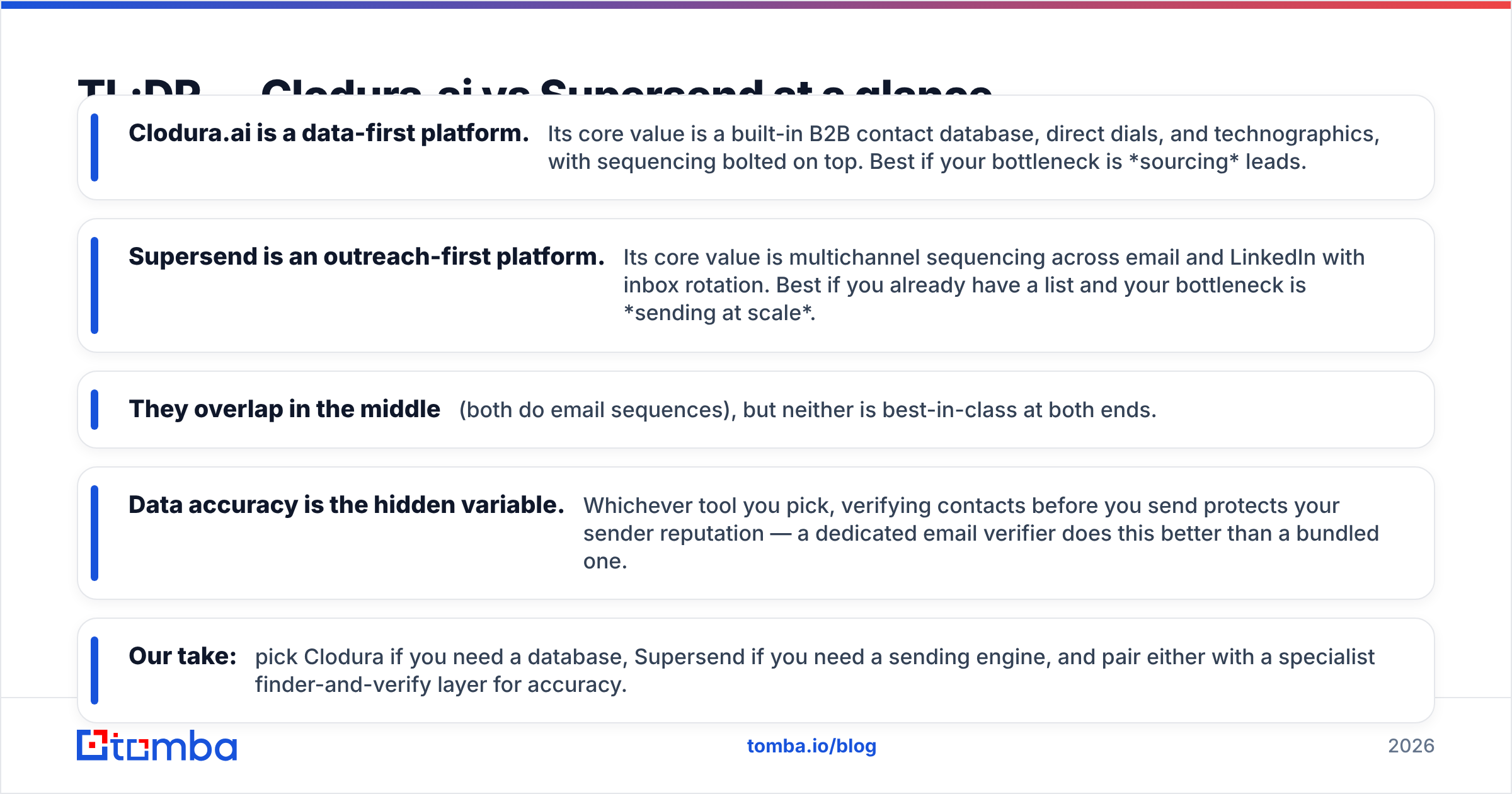This screenshot has width=1512, height=794.
Task: Click the blue accent bar on Supersend card
Action: coord(94,285)
